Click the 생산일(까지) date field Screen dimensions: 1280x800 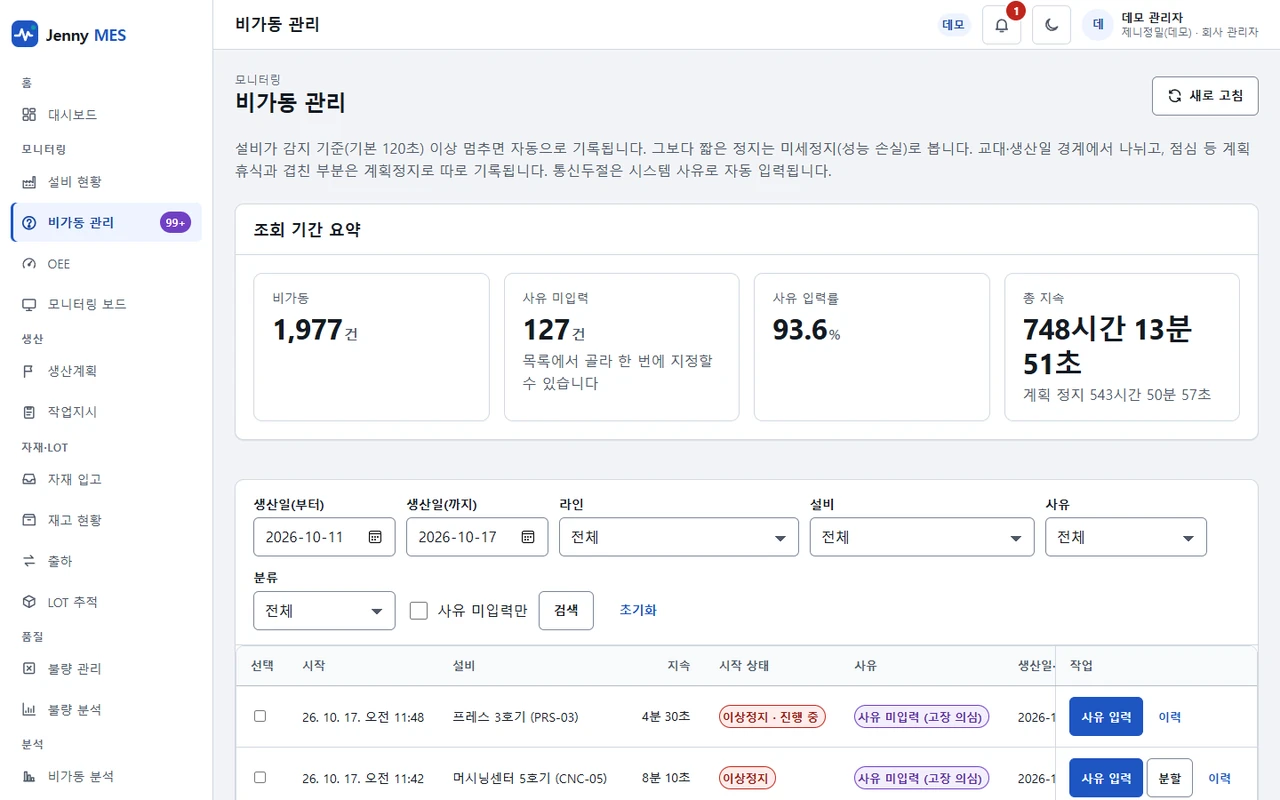[x=477, y=537]
